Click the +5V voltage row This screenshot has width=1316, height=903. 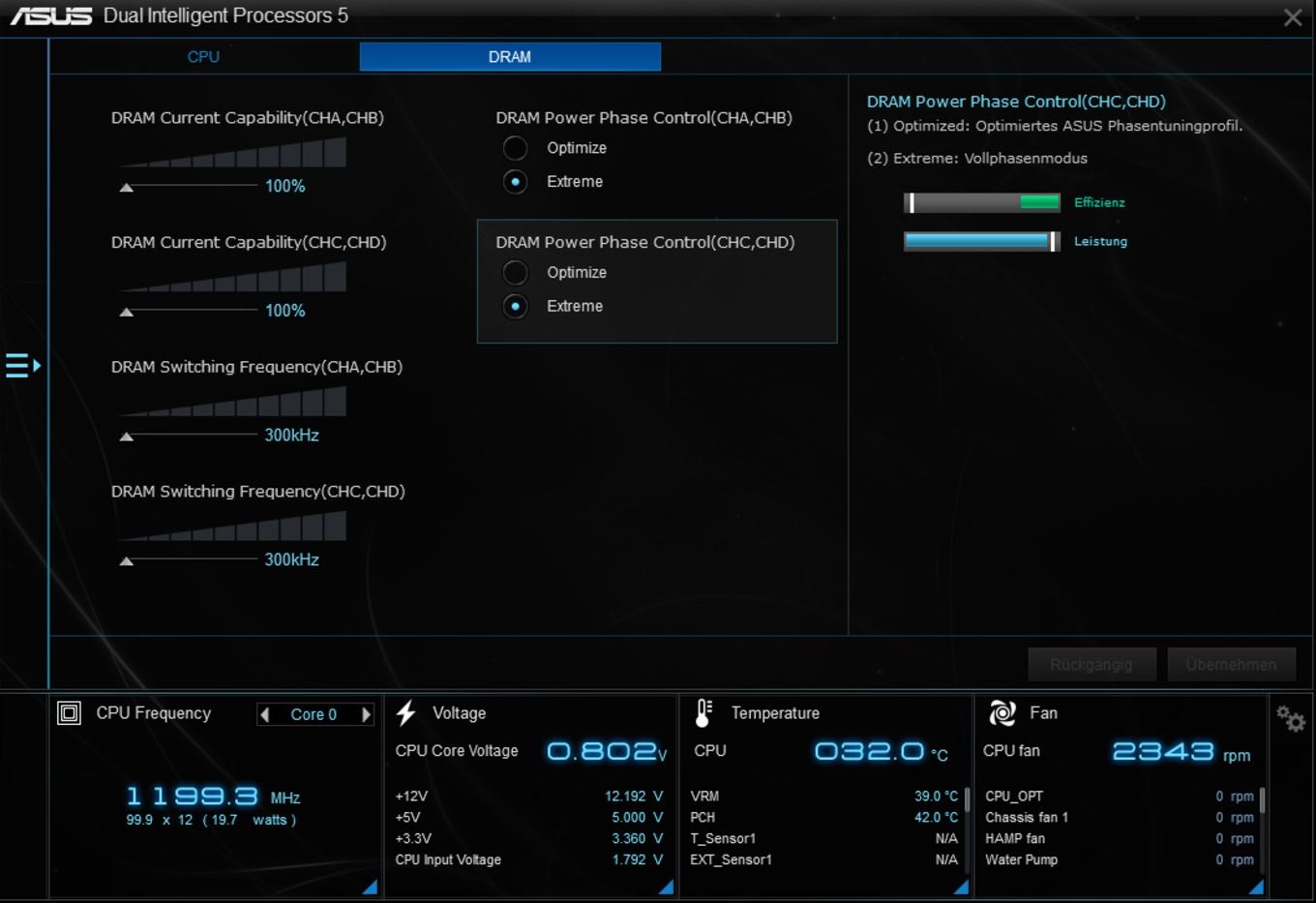[x=529, y=818]
